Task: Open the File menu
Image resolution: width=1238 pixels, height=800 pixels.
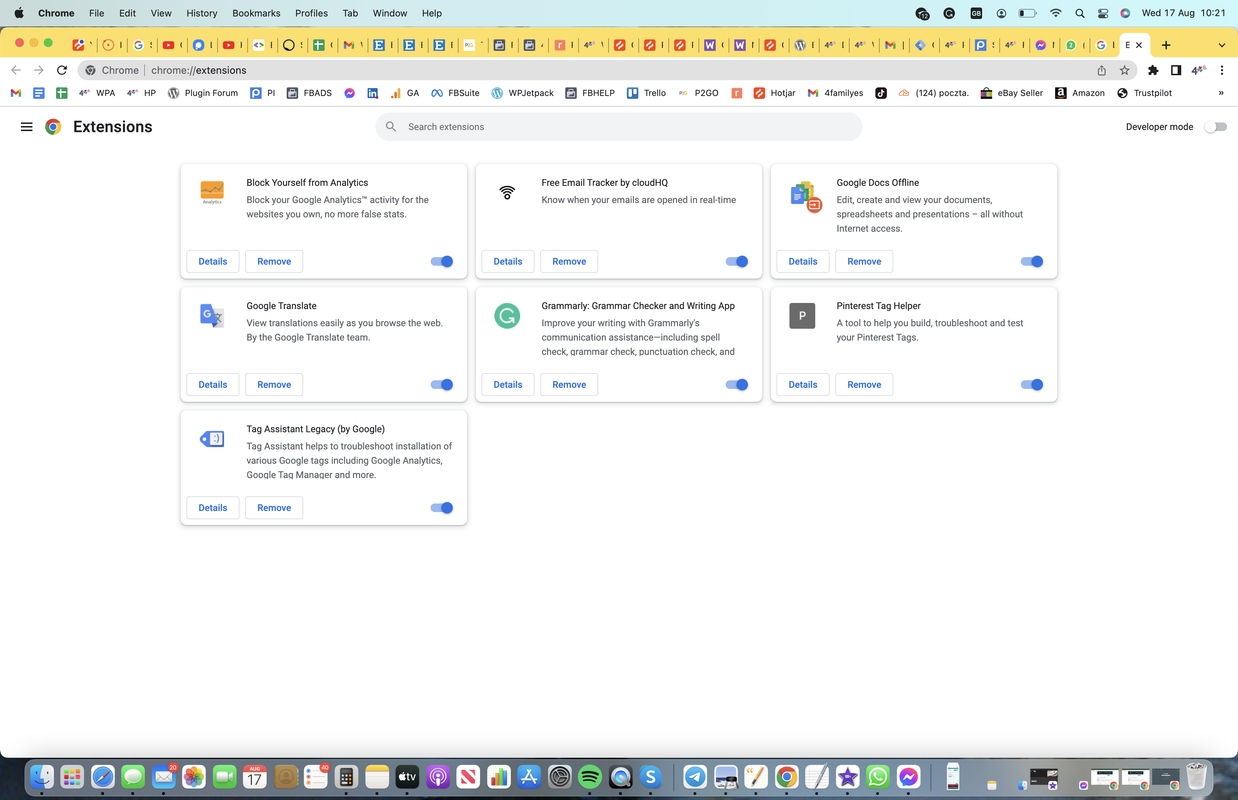Action: pyautogui.click(x=96, y=13)
